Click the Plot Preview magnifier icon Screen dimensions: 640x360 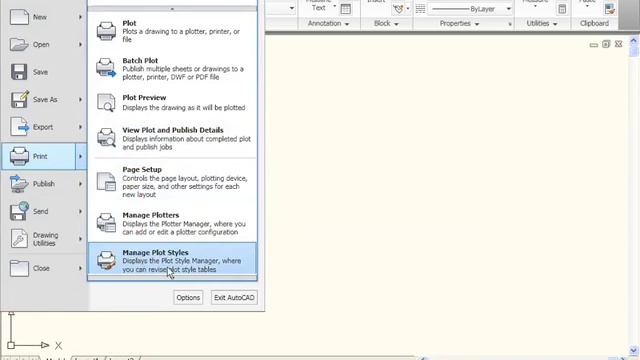pyautogui.click(x=106, y=102)
